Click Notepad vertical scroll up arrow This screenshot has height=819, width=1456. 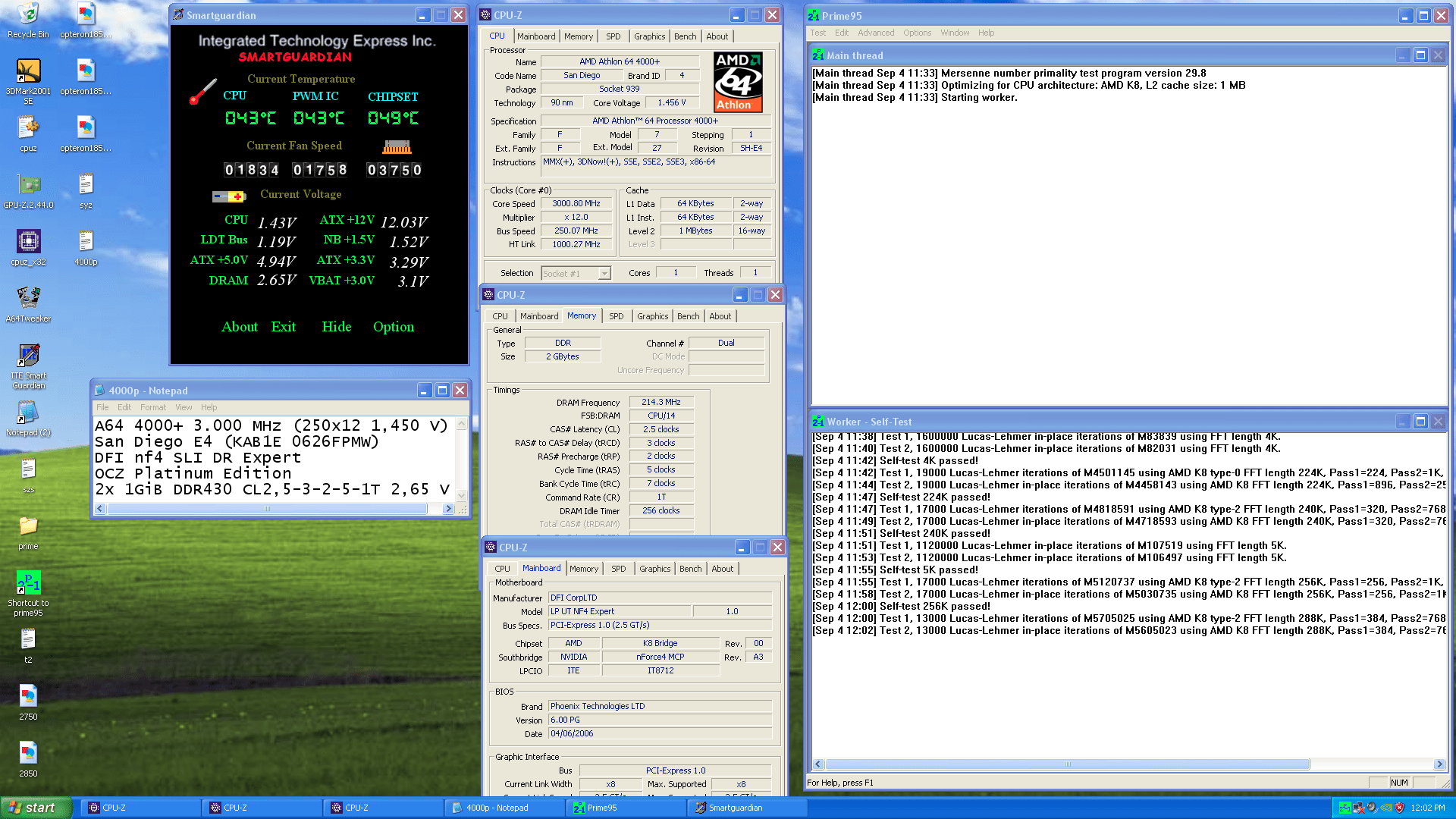pos(463,425)
